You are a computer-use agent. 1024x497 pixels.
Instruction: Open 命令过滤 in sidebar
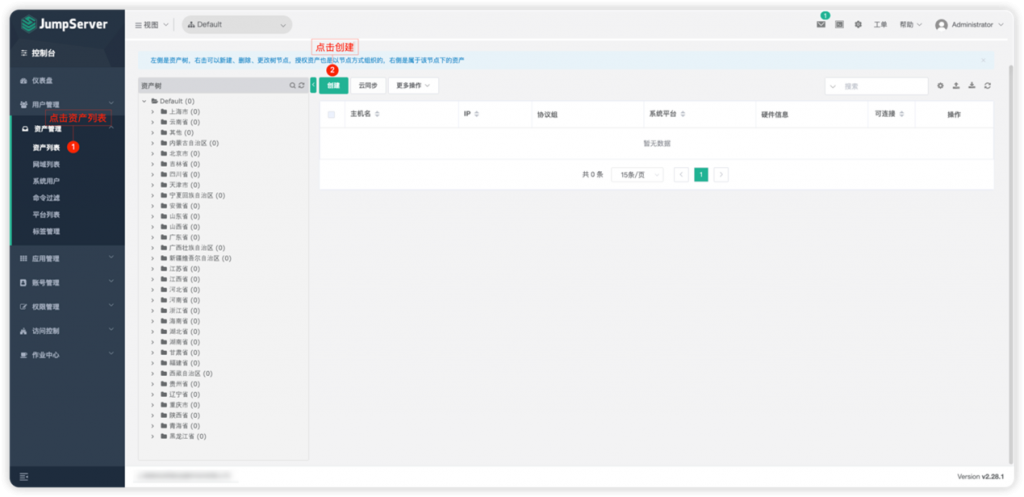coord(46,198)
